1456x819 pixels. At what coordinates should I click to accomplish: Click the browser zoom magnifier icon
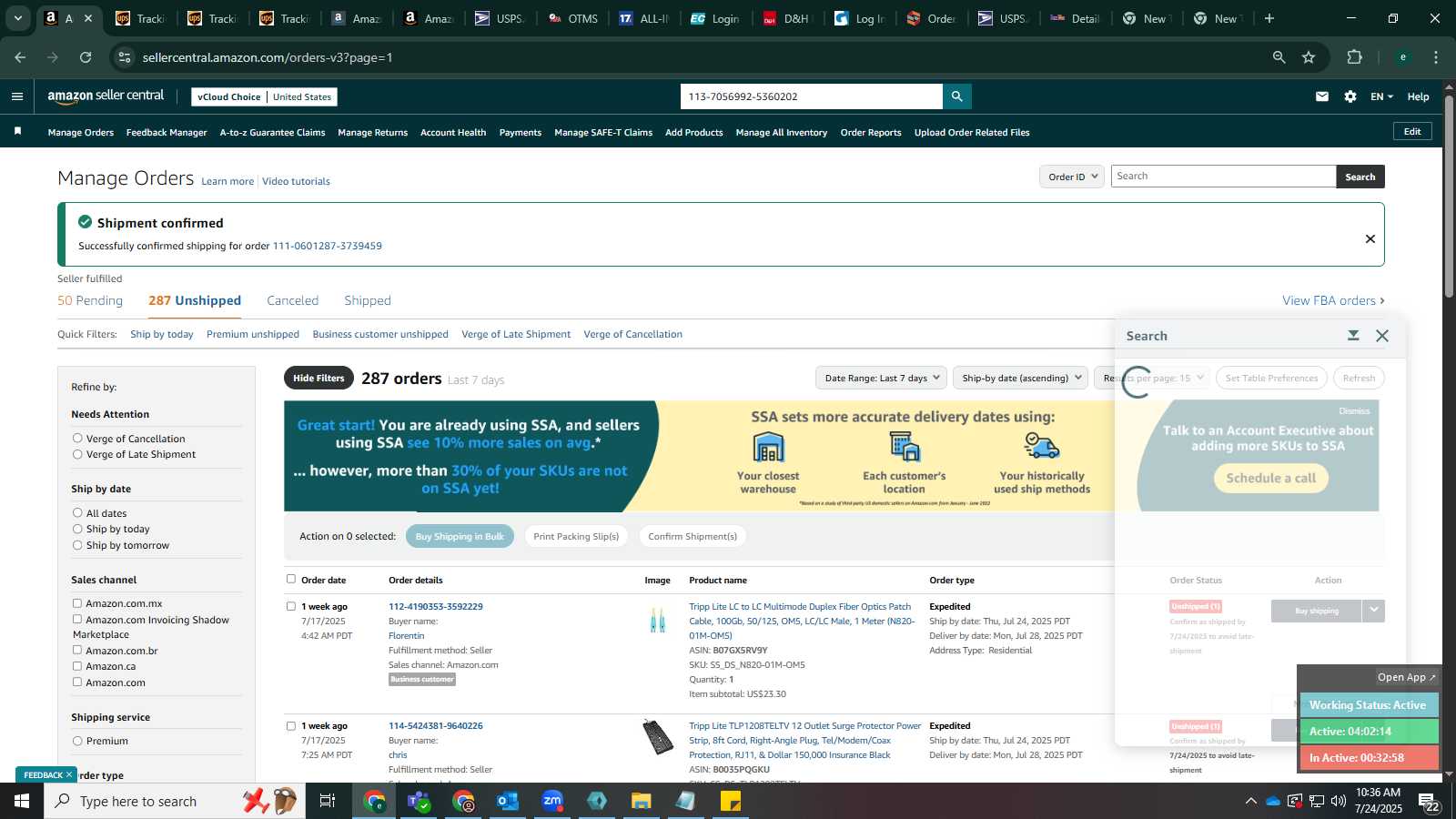pos(1279,57)
